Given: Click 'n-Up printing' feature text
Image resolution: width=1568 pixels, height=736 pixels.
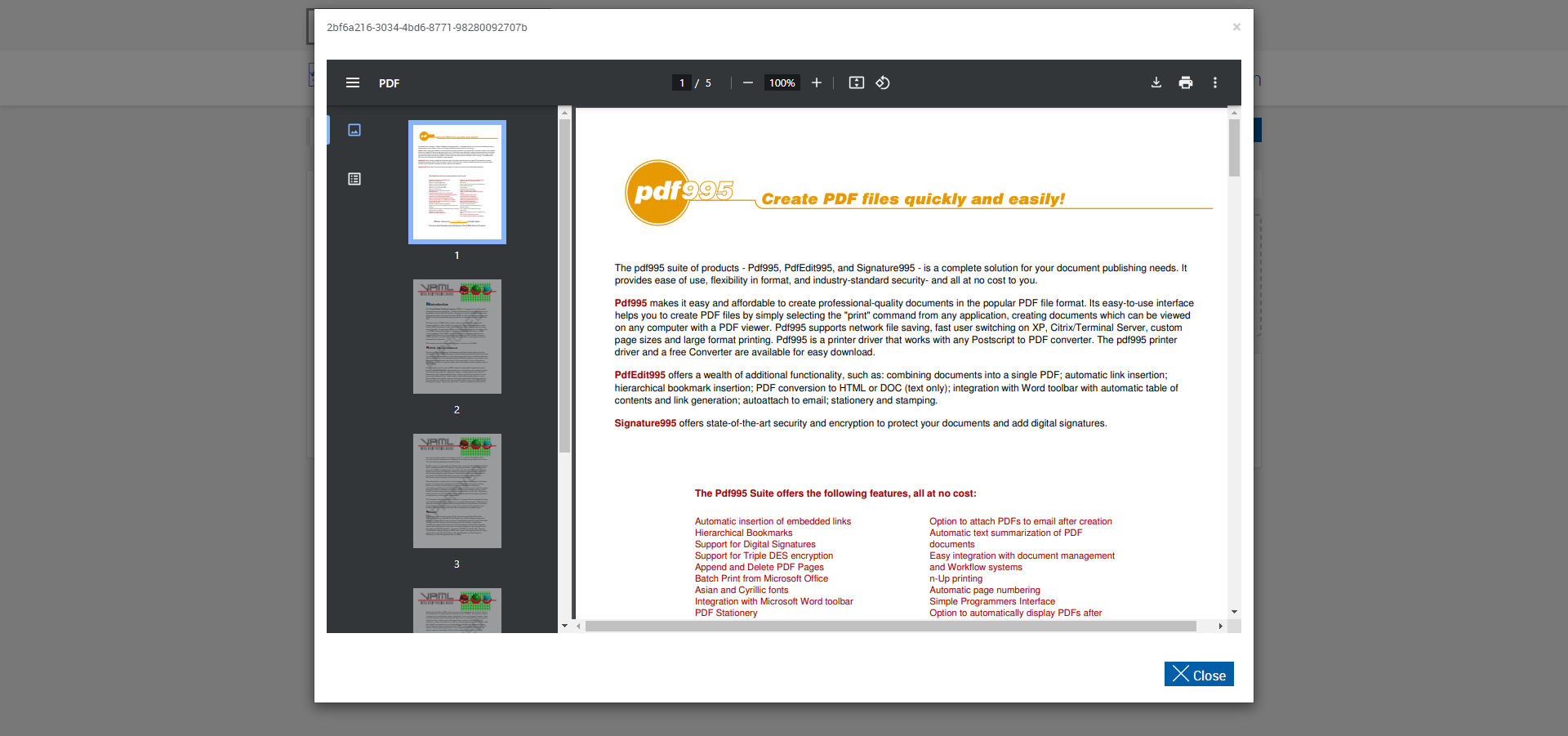Looking at the screenshot, I should pos(955,578).
